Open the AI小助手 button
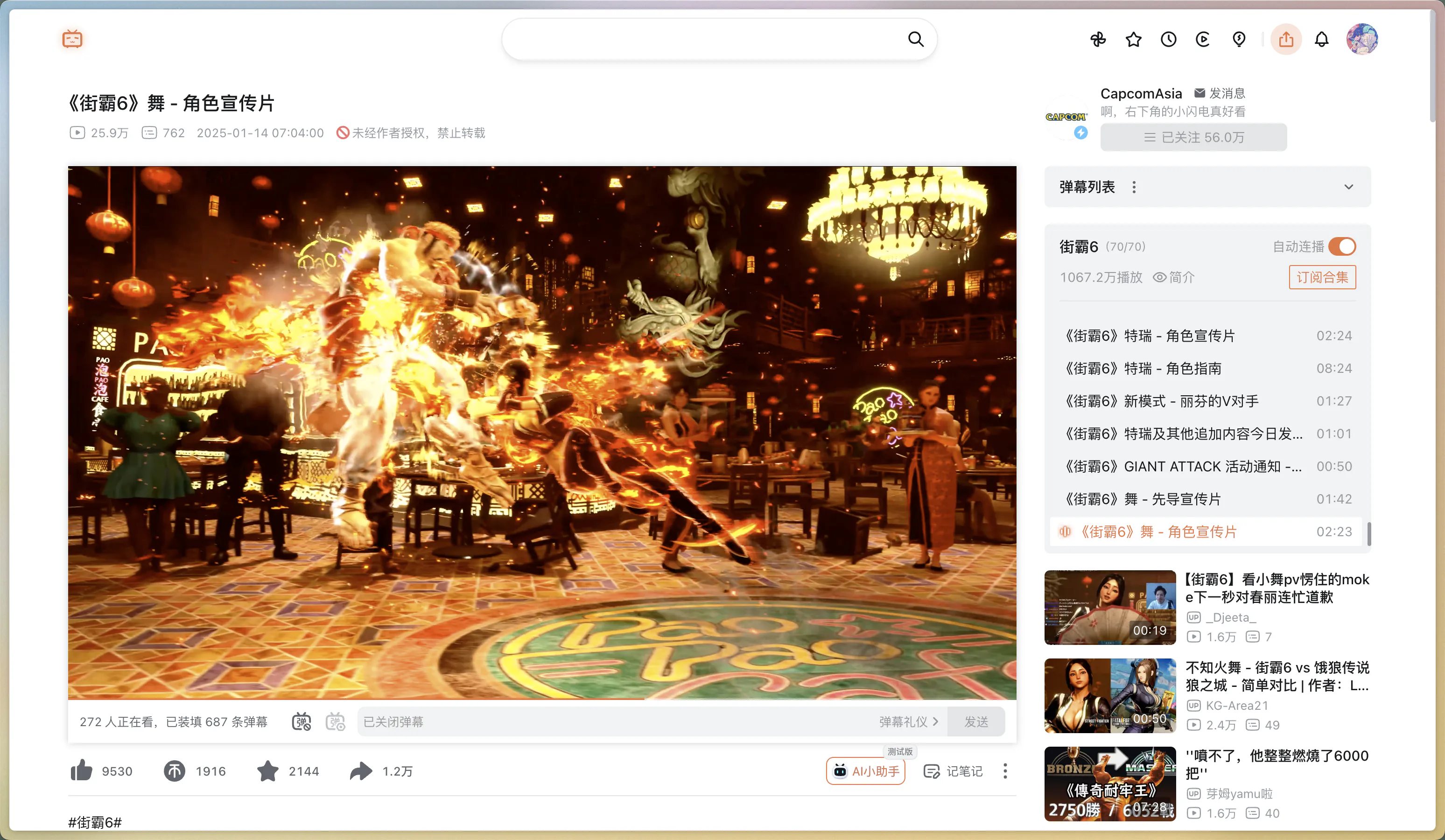The width and height of the screenshot is (1445, 840). [x=865, y=771]
